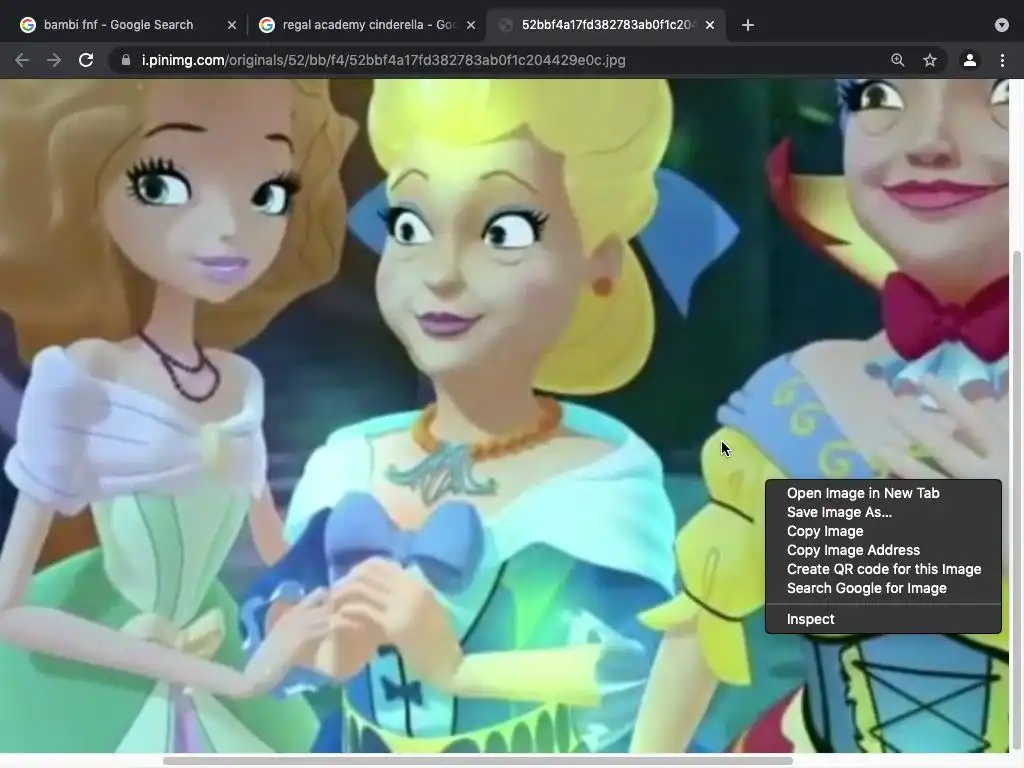Google favicon on bambi fnf tab
The image size is (1024, 768).
[28, 25]
